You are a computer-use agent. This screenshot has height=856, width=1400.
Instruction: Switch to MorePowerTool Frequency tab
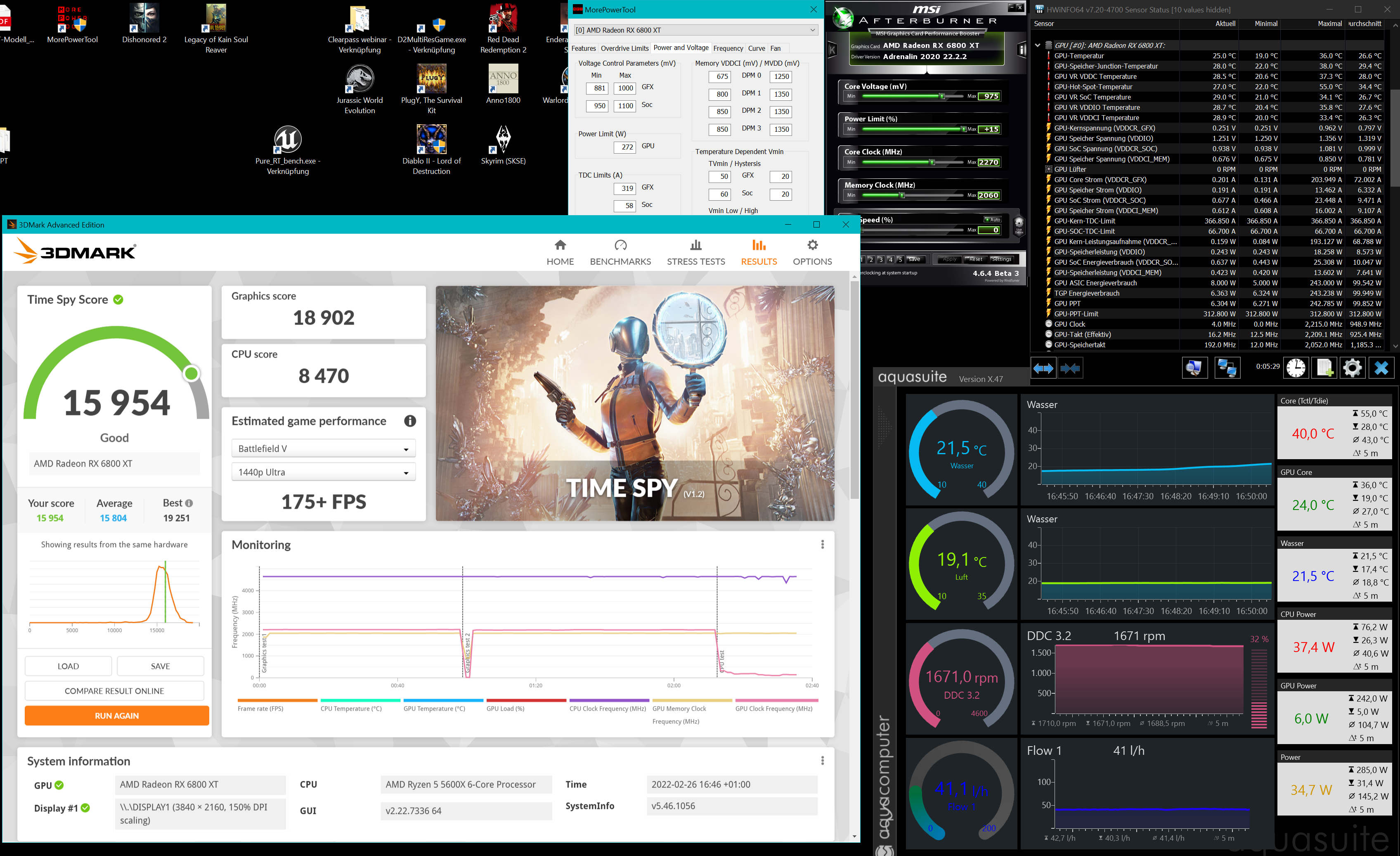728,48
